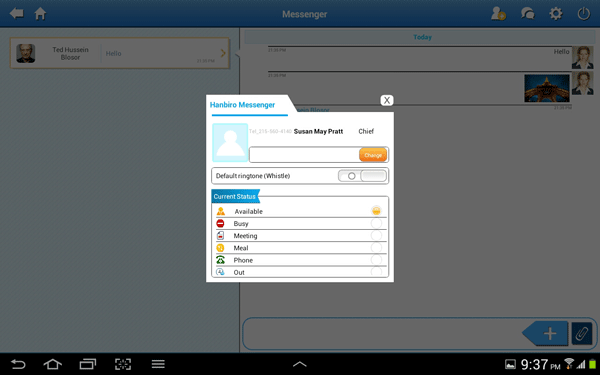Toggle the Default ringtone (Whistle) switch
This screenshot has width=600, height=375.
362,176
